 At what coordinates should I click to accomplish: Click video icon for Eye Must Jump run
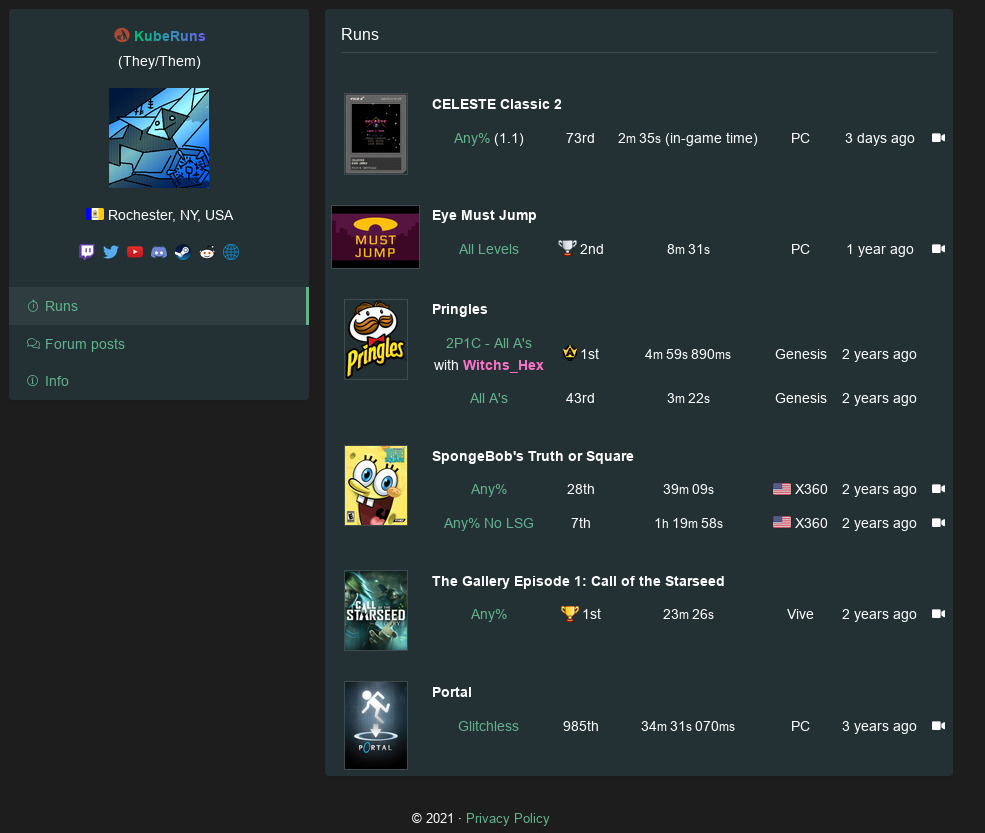[x=939, y=249]
